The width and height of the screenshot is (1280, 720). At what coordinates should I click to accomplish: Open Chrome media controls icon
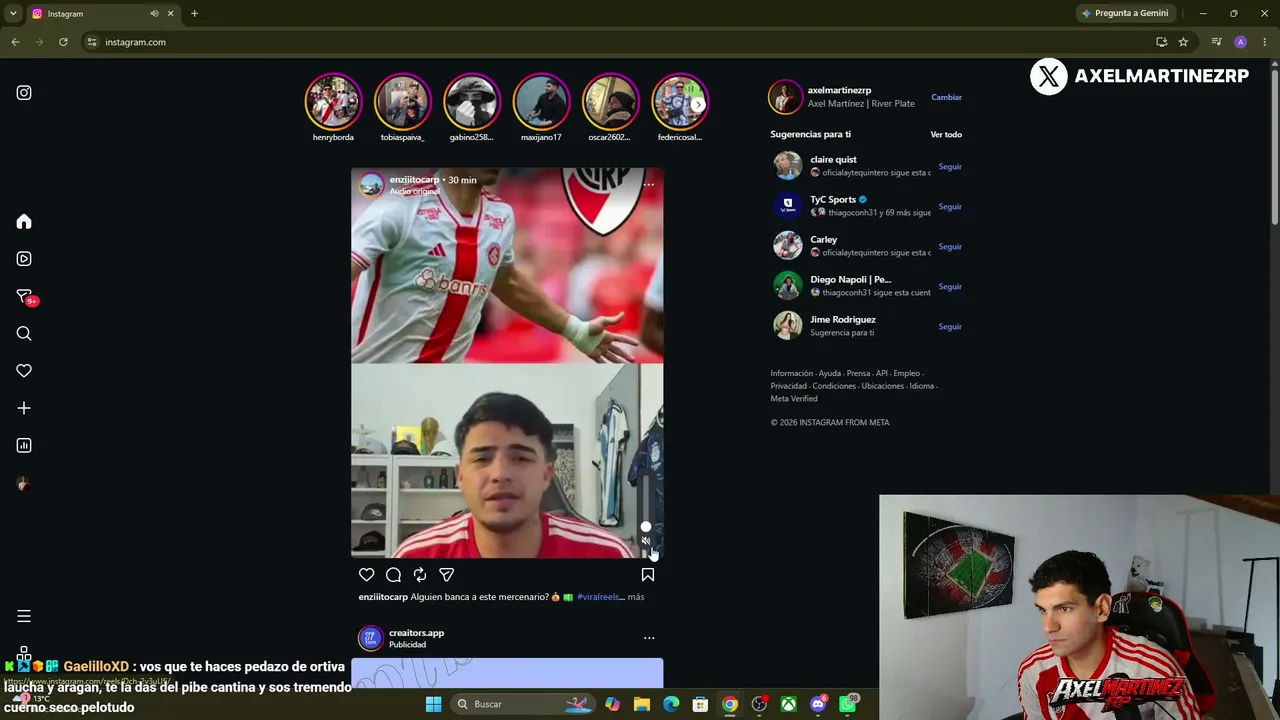point(1216,42)
